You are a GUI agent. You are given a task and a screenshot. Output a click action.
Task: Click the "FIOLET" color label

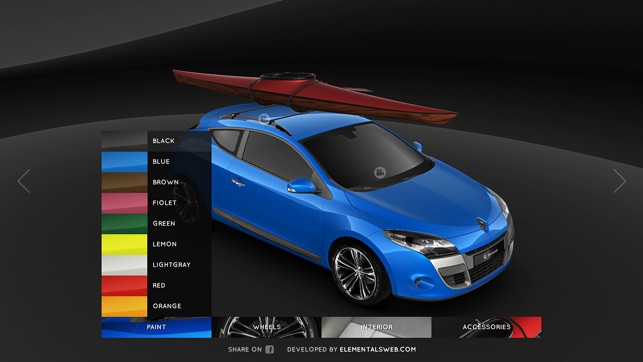[x=164, y=203]
